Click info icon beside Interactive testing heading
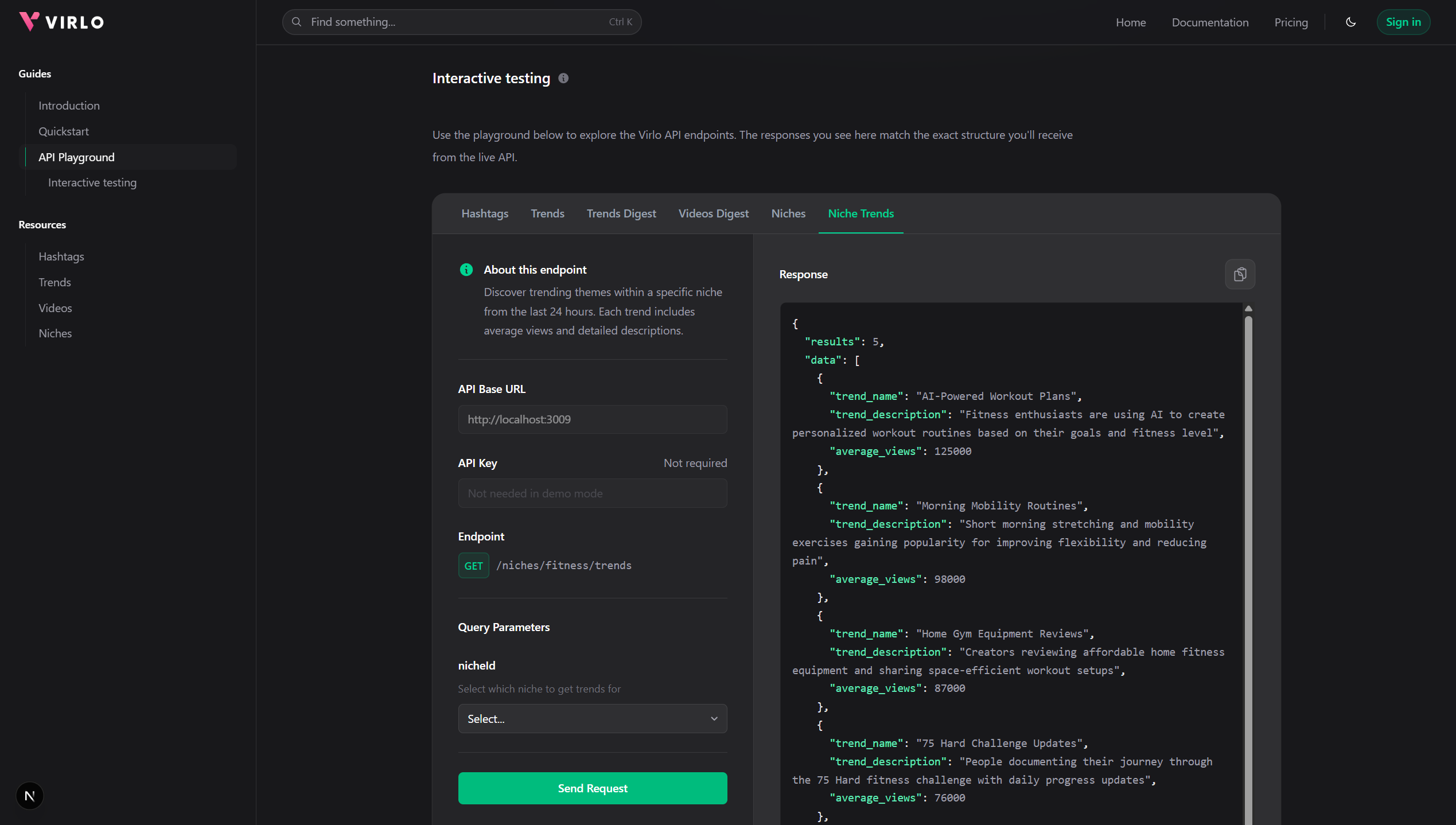 563,79
